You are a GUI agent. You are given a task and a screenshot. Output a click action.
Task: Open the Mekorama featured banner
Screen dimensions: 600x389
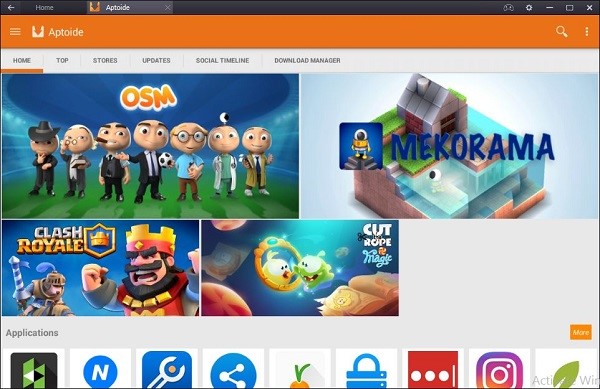pos(449,146)
